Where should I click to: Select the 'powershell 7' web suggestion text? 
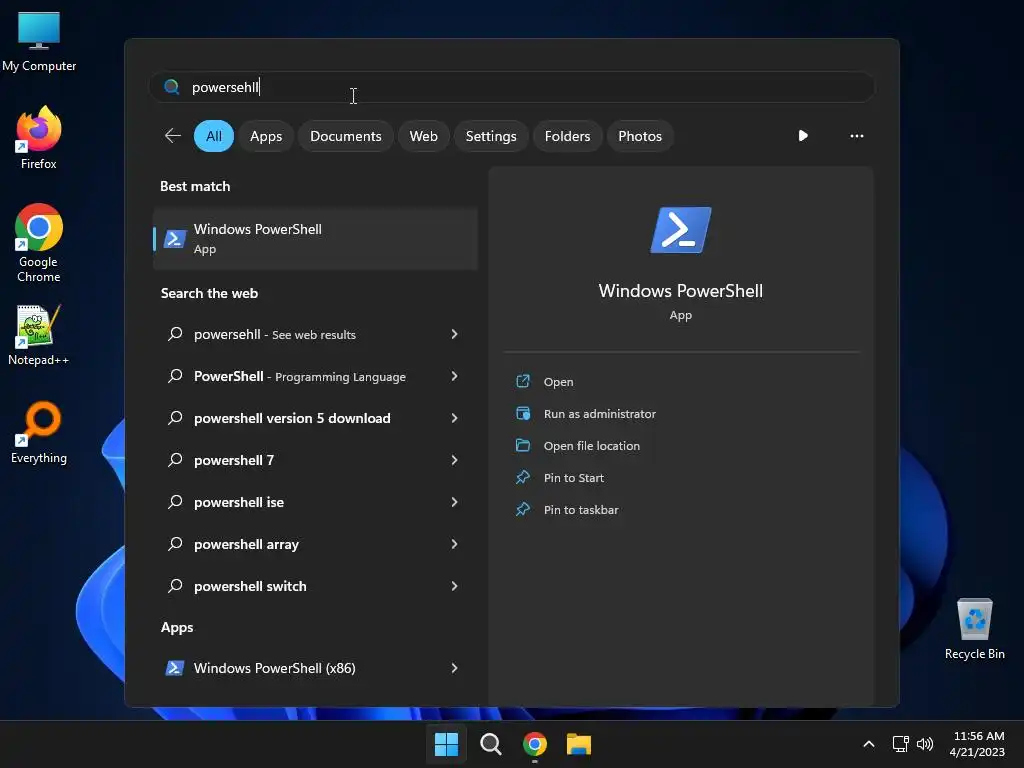(x=234, y=460)
